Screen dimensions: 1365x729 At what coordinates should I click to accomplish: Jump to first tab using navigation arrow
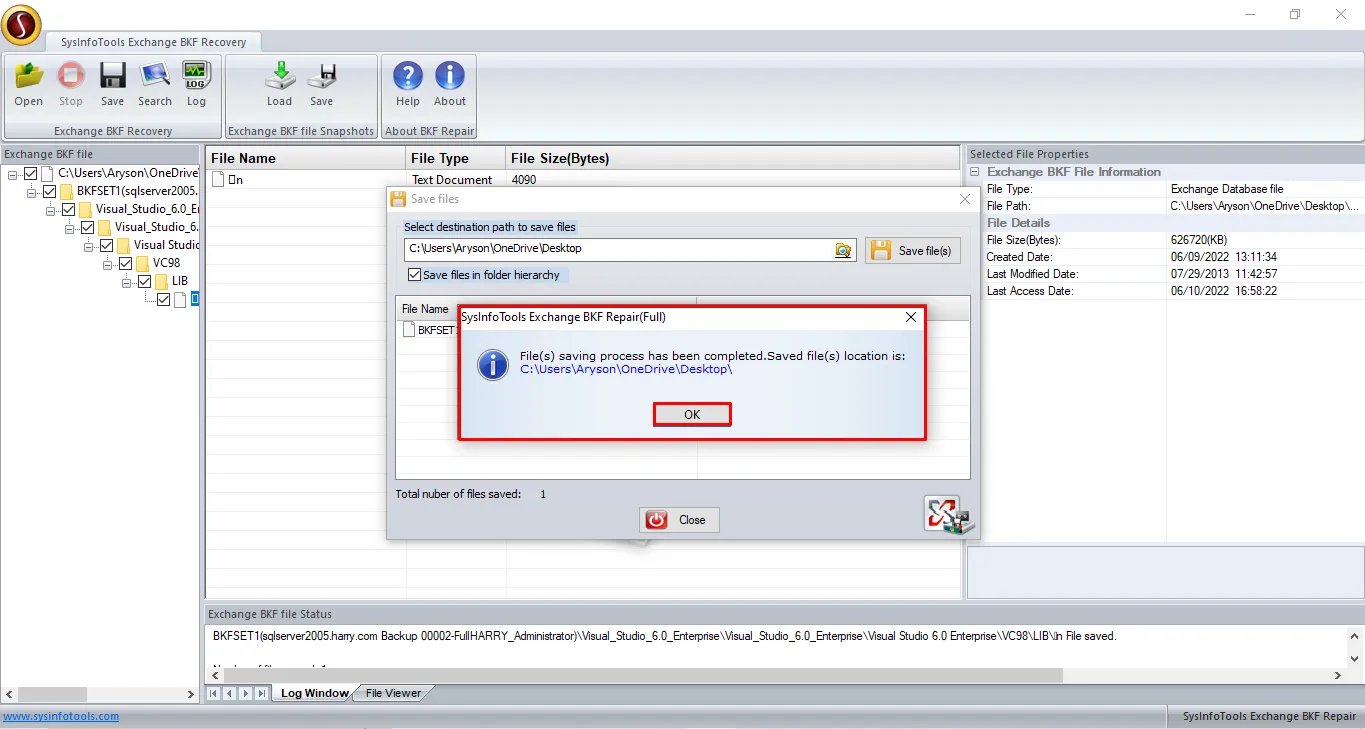pyautogui.click(x=214, y=693)
